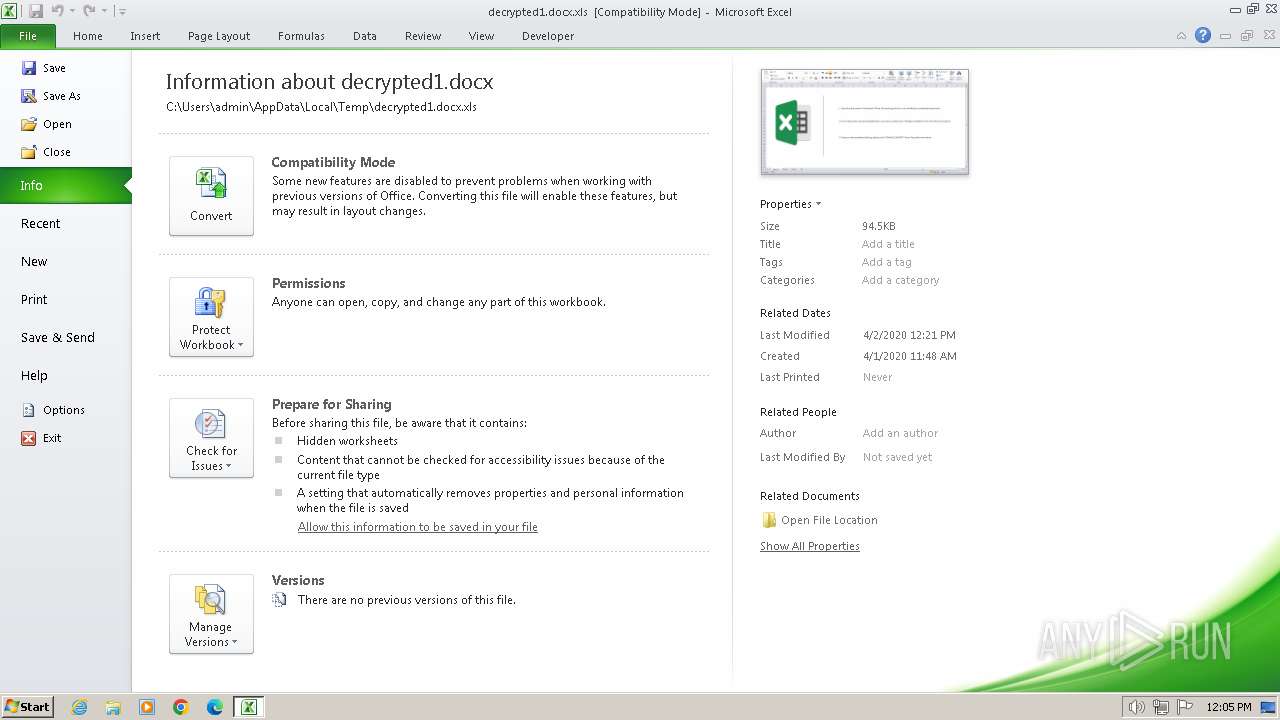
Task: Click the Action Center flag tray icon
Action: pos(1185,707)
